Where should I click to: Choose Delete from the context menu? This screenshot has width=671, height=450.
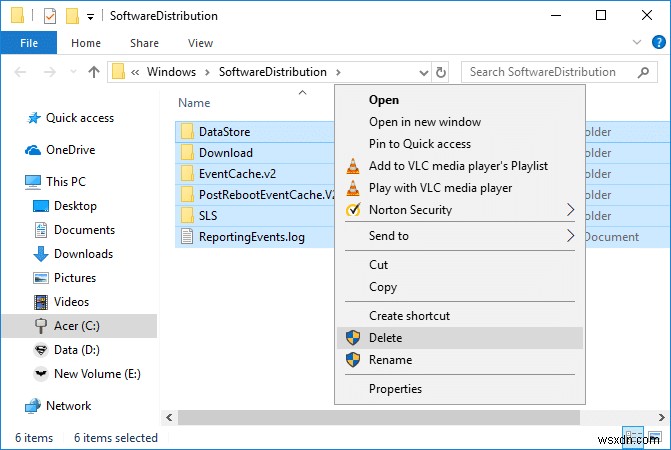(x=385, y=338)
